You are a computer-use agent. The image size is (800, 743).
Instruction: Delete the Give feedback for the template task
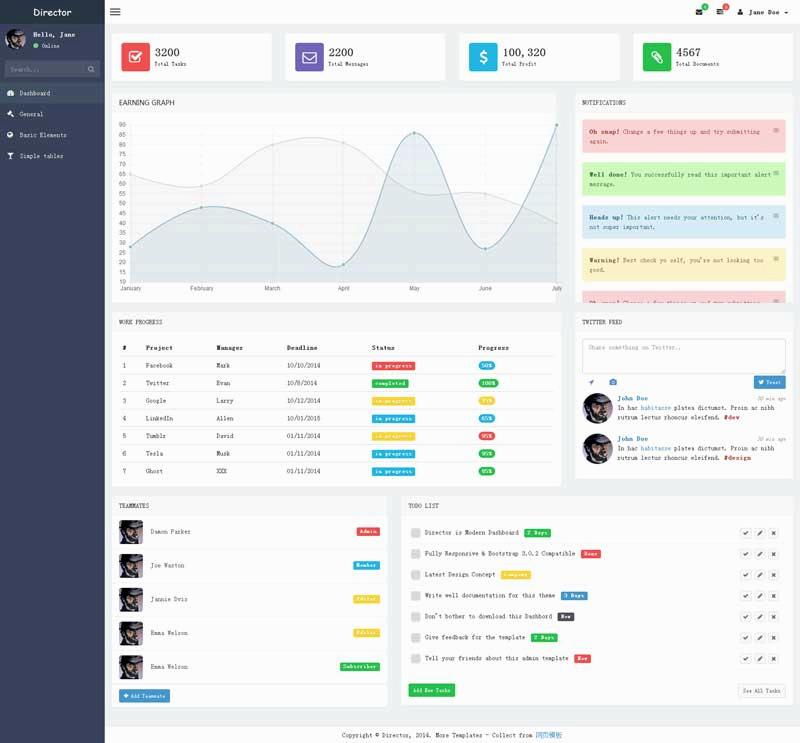(773, 638)
